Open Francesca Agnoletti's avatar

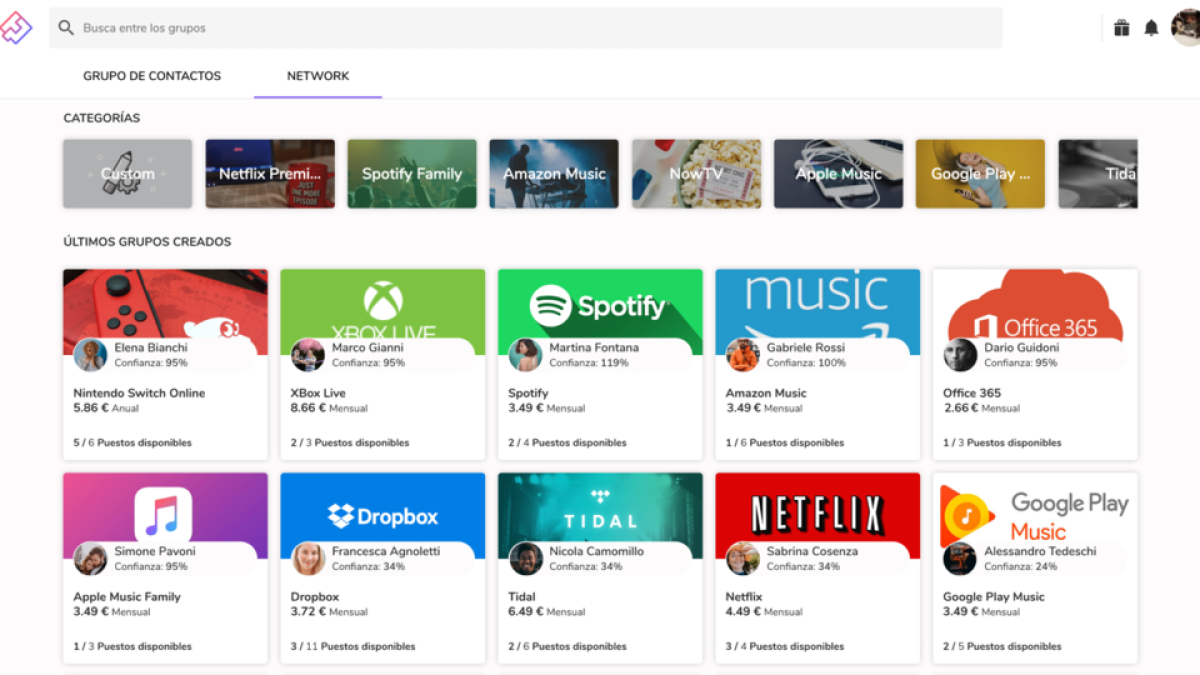pos(308,559)
